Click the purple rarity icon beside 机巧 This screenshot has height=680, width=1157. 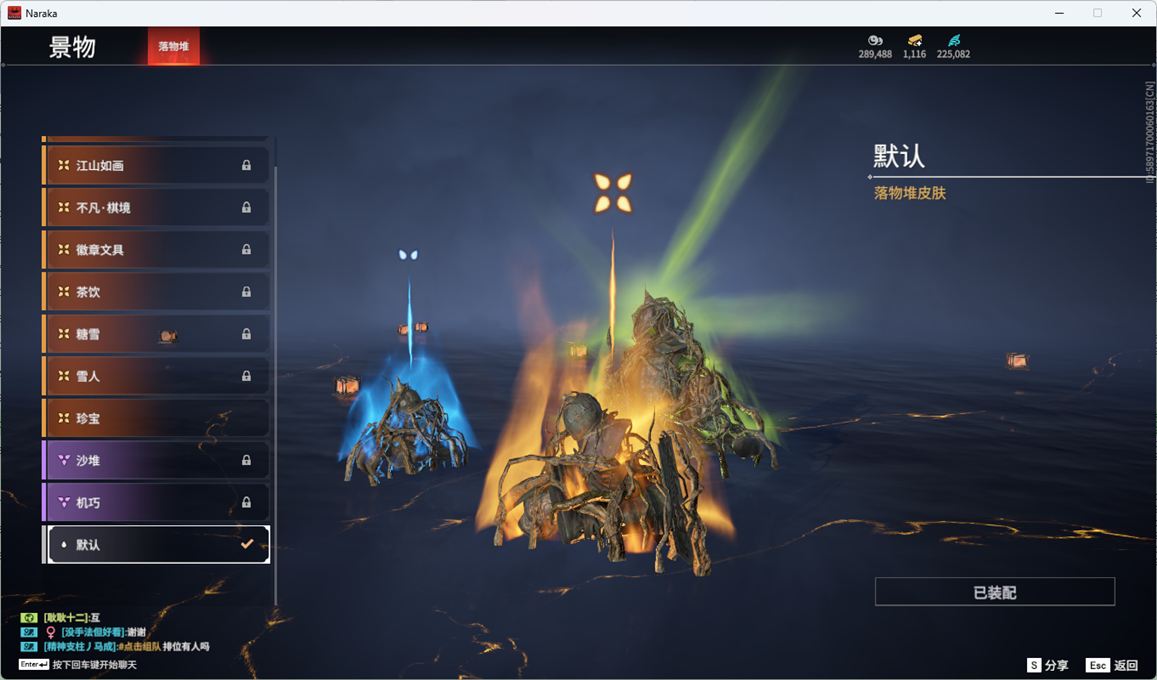[63, 502]
